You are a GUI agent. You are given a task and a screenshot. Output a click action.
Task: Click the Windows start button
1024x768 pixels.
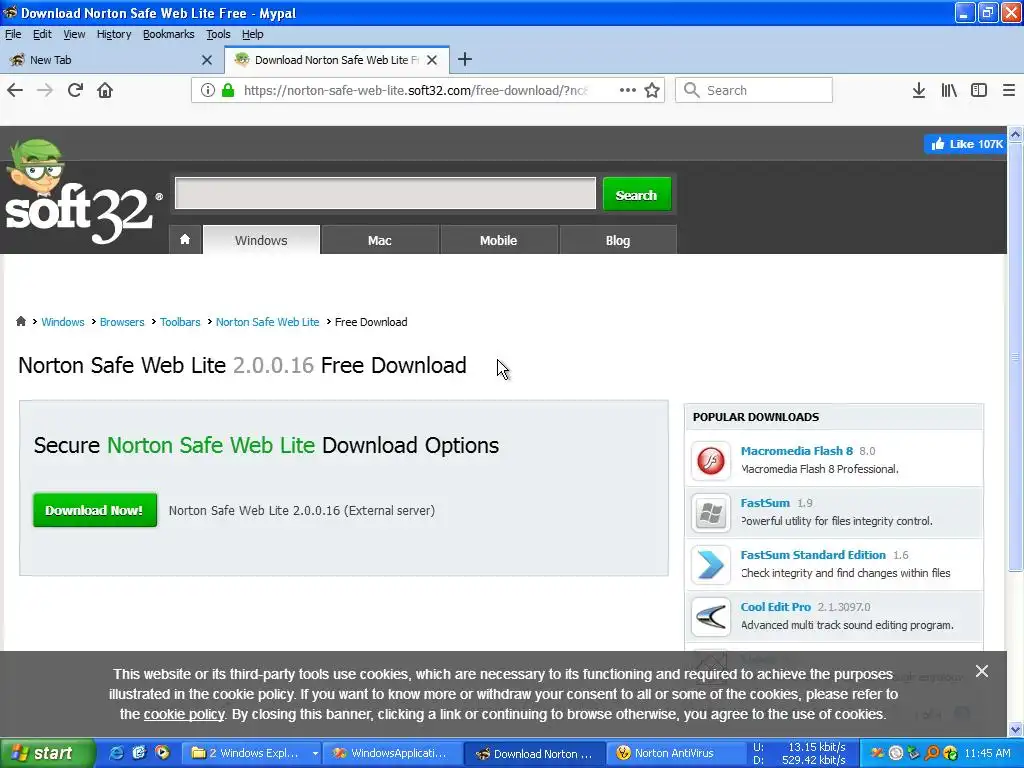click(x=47, y=753)
